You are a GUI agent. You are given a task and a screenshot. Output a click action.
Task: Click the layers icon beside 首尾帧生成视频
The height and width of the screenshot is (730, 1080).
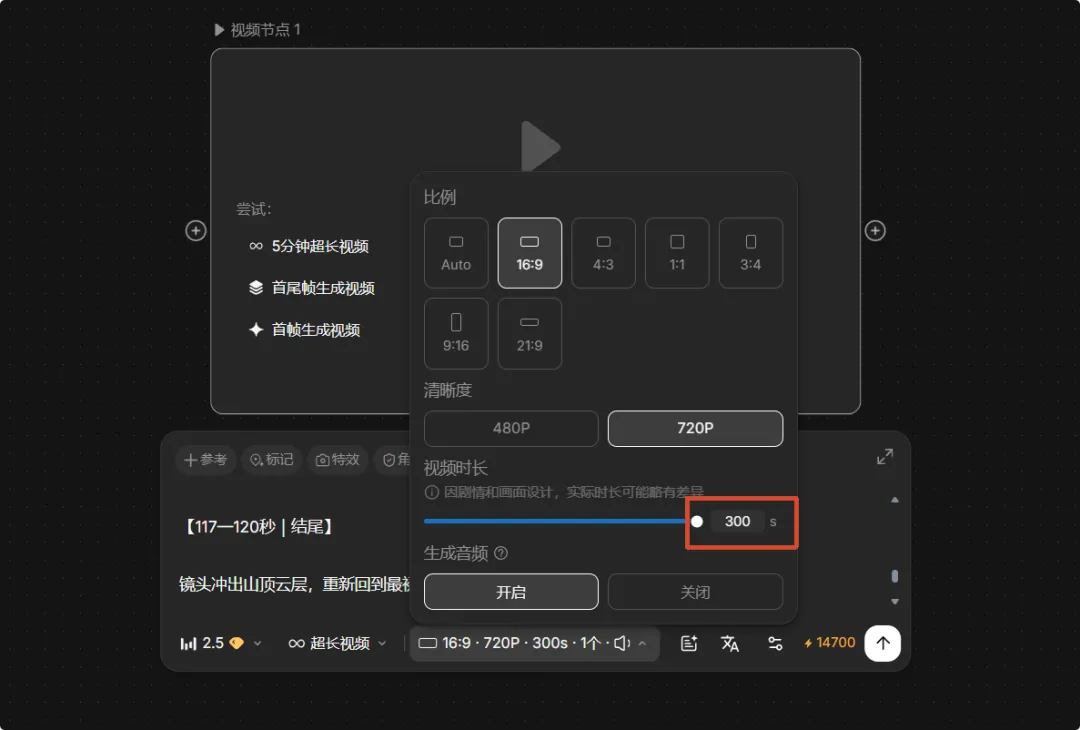pyautogui.click(x=256, y=288)
